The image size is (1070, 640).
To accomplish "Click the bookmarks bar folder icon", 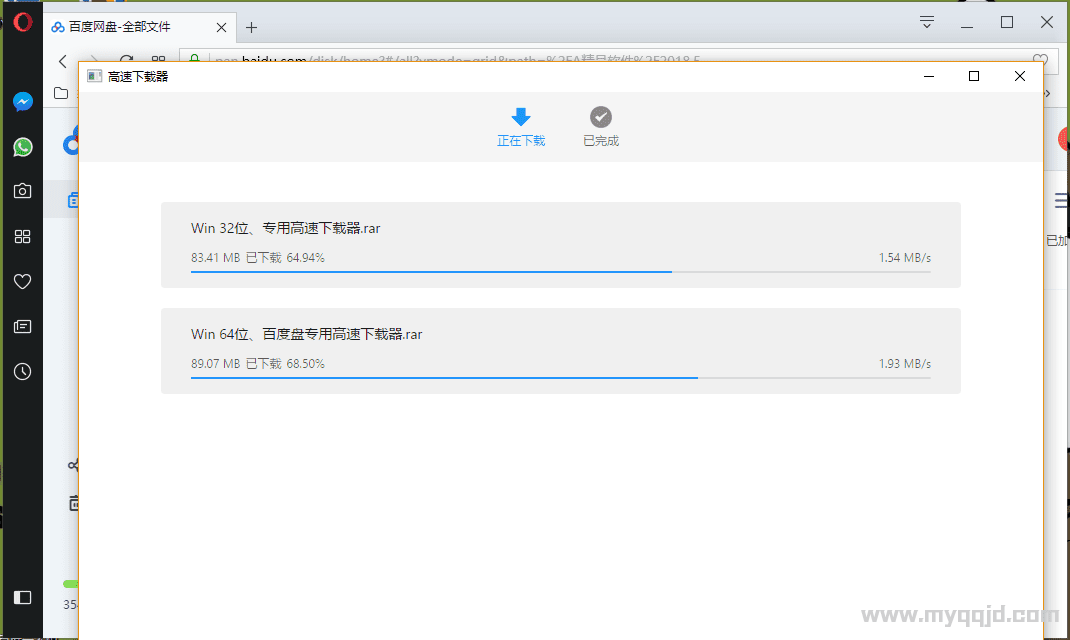I will (x=61, y=93).
